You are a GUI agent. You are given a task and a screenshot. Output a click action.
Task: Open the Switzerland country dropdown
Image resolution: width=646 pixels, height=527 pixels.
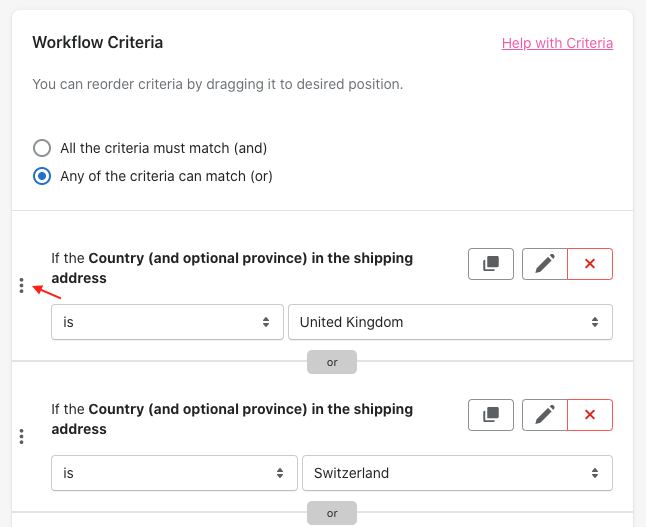pyautogui.click(x=457, y=473)
